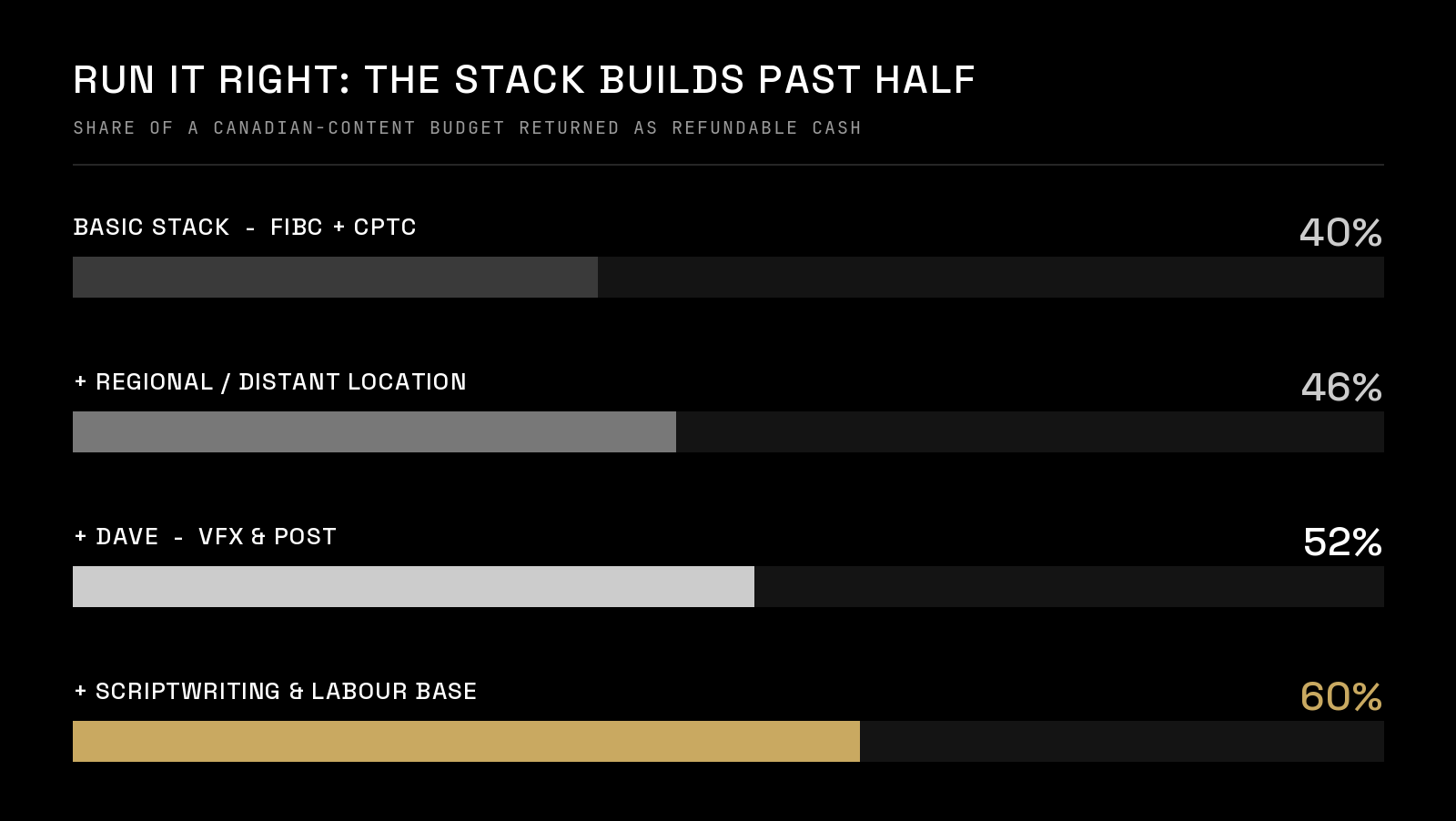1456x821 pixels.
Task: Click the unfilled track of the Scriptwriting bar
Action: coord(1122,741)
